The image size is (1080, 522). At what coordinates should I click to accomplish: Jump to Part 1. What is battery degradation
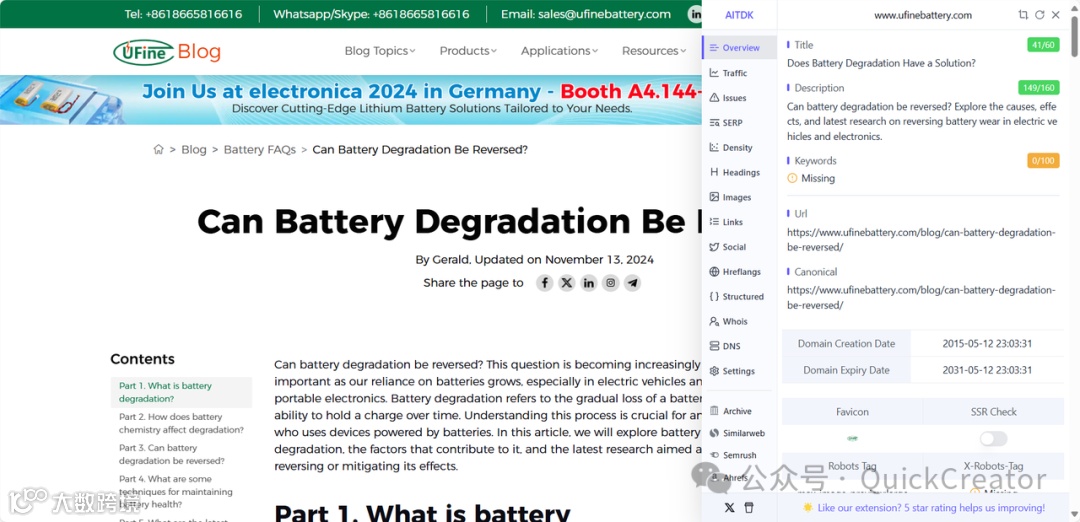(x=181, y=392)
